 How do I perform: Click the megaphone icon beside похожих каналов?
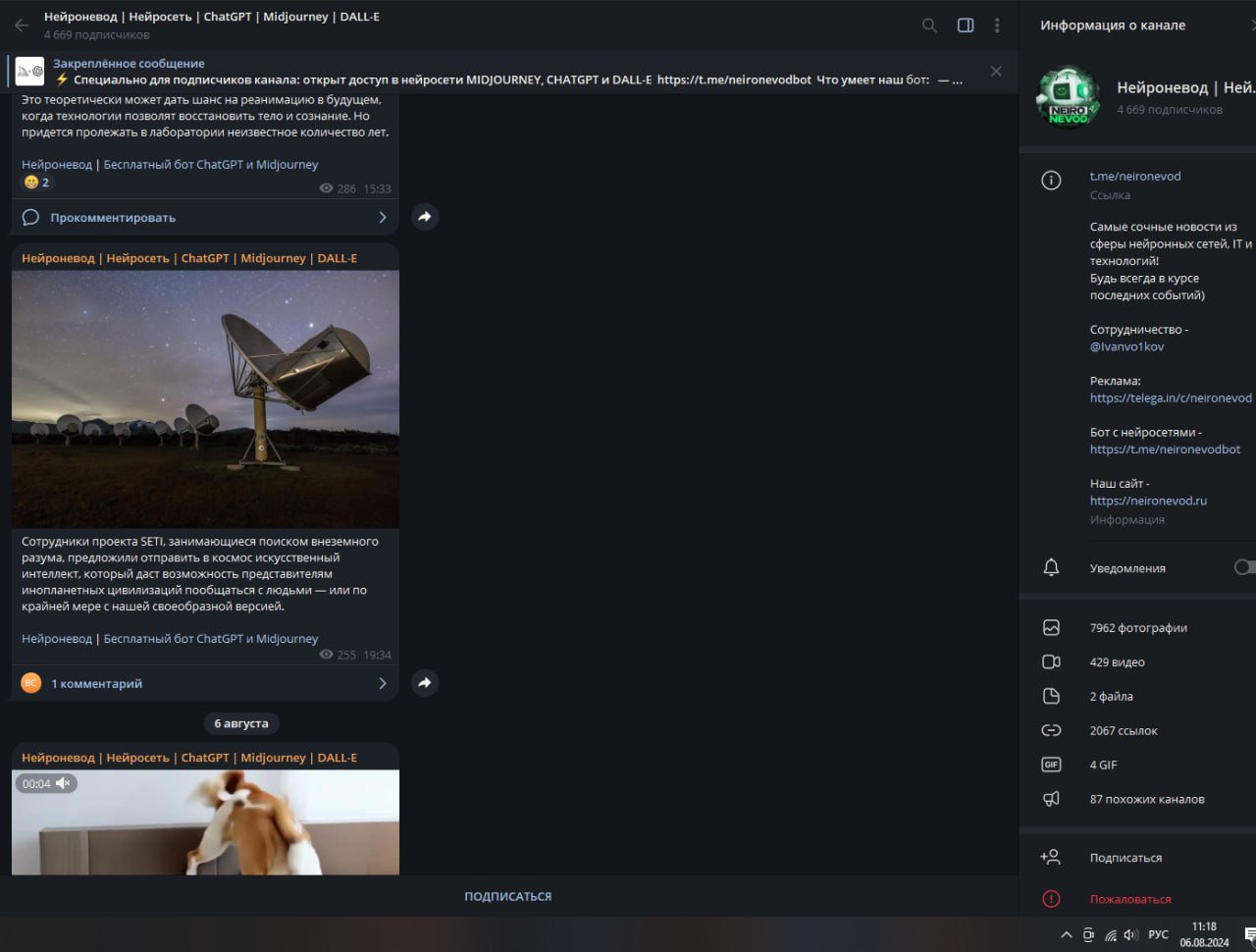(1051, 800)
